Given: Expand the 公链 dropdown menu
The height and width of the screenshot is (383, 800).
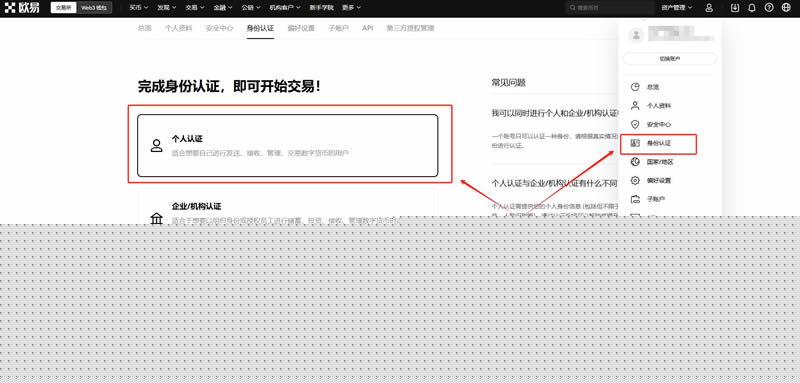Looking at the screenshot, I should 251,8.
